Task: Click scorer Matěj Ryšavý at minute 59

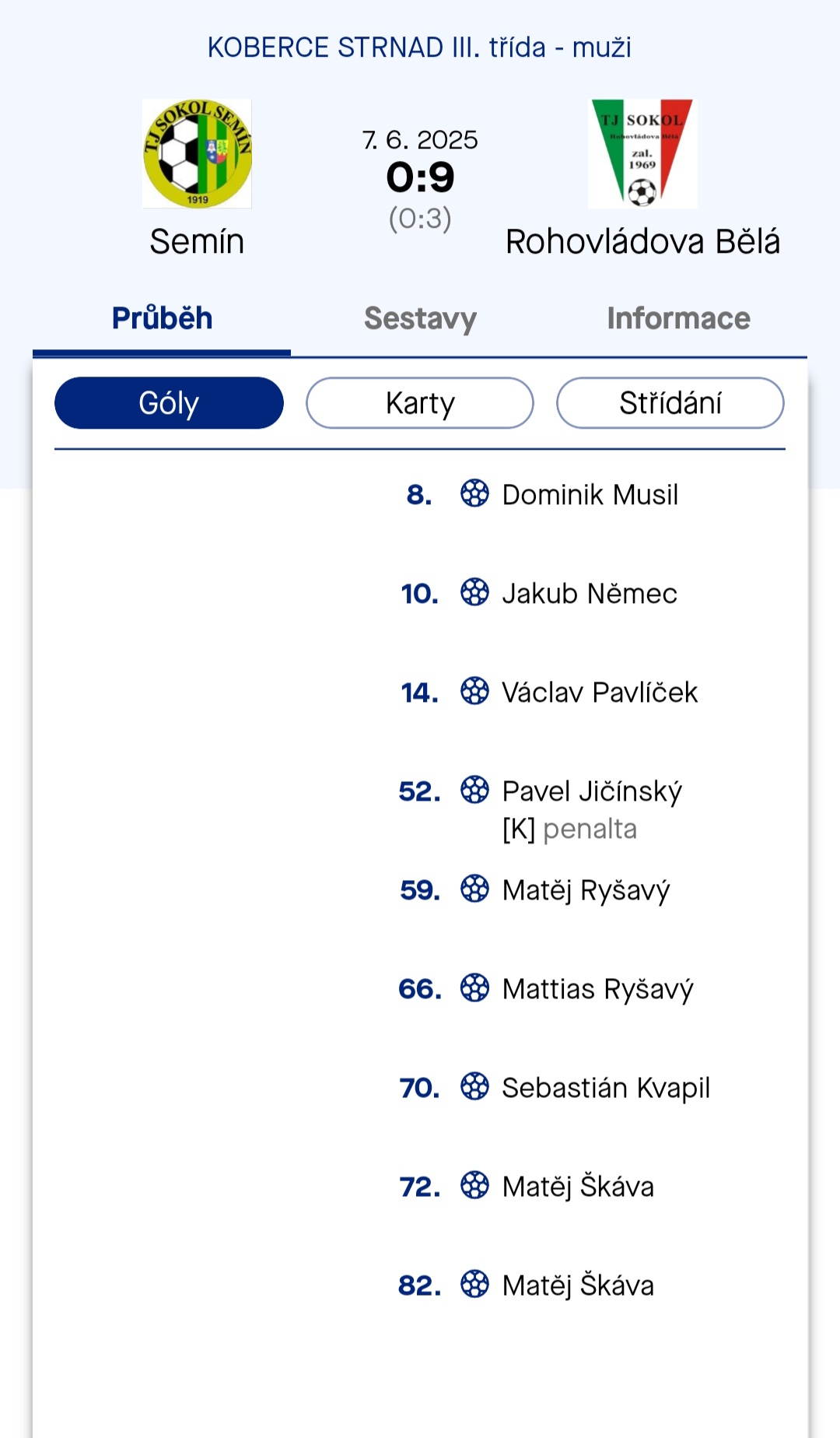Action: [586, 890]
